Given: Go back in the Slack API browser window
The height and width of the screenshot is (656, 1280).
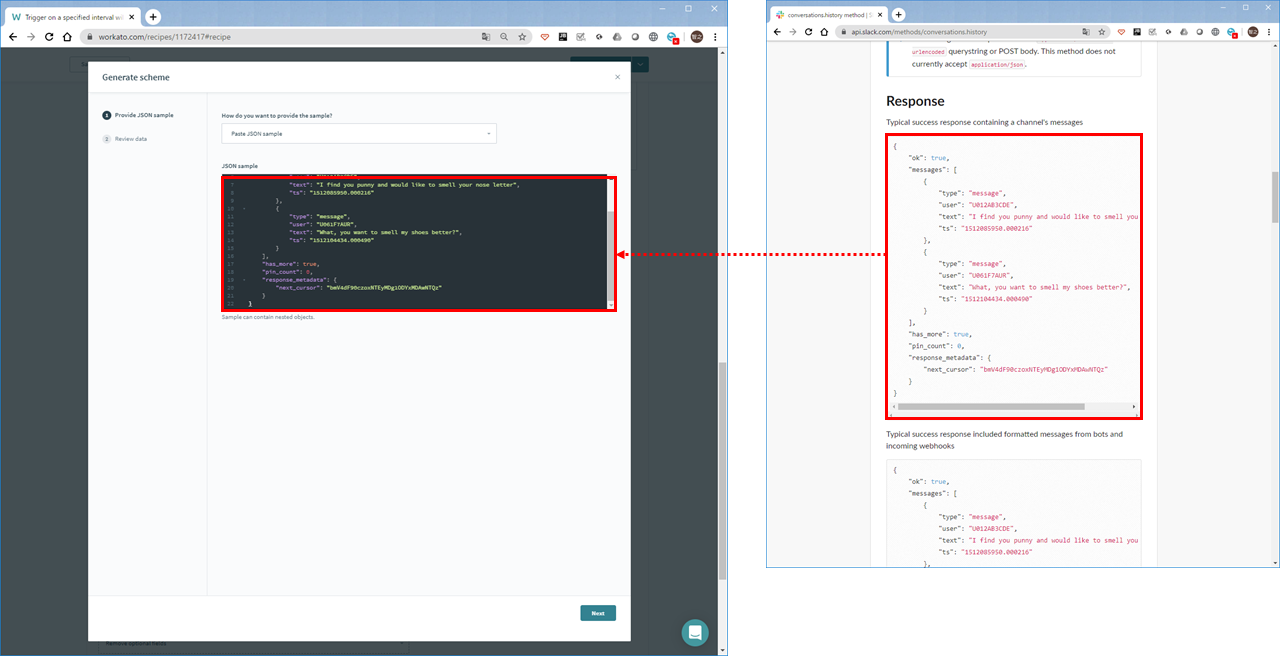Looking at the screenshot, I should 776,32.
